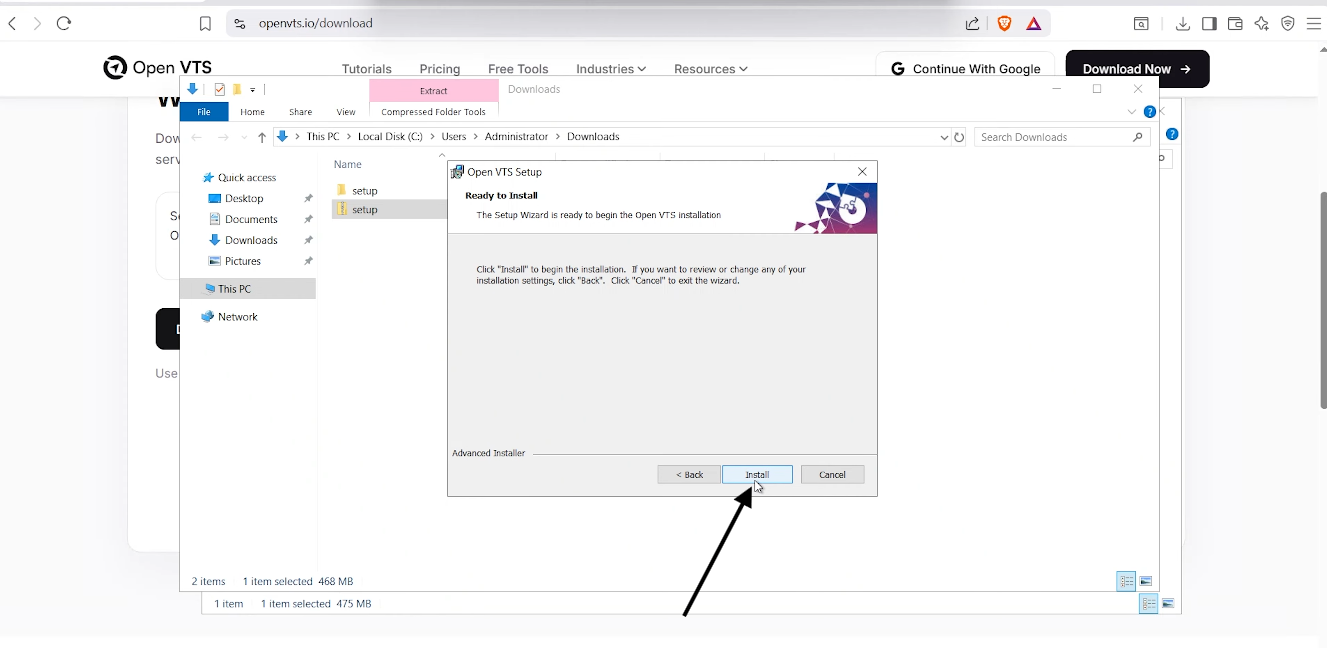The height and width of the screenshot is (648, 1327).
Task: Reload the openvts.io page
Action: click(64, 23)
